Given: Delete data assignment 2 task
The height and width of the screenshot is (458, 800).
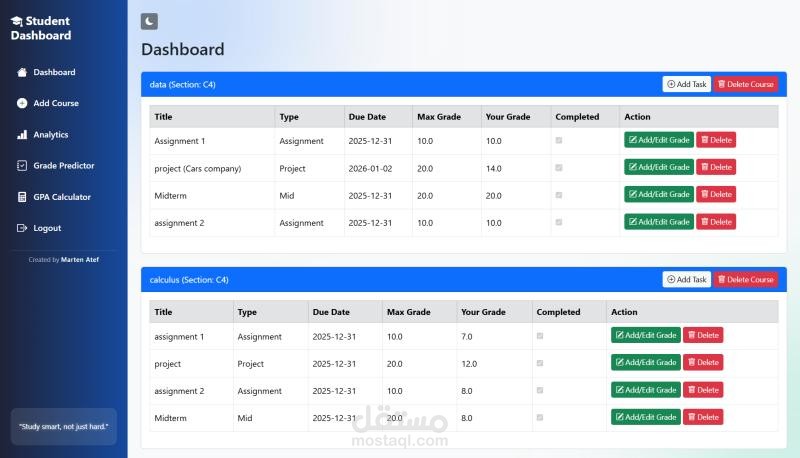Looking at the screenshot, I should [x=716, y=222].
